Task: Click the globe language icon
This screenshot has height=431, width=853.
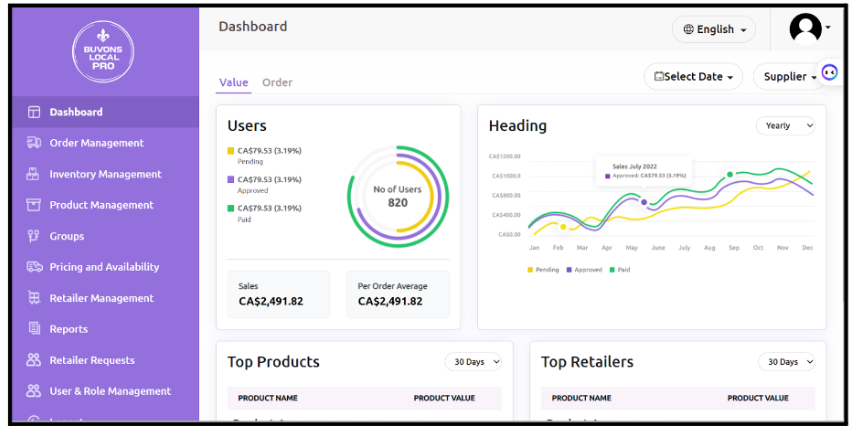Action: click(x=689, y=29)
